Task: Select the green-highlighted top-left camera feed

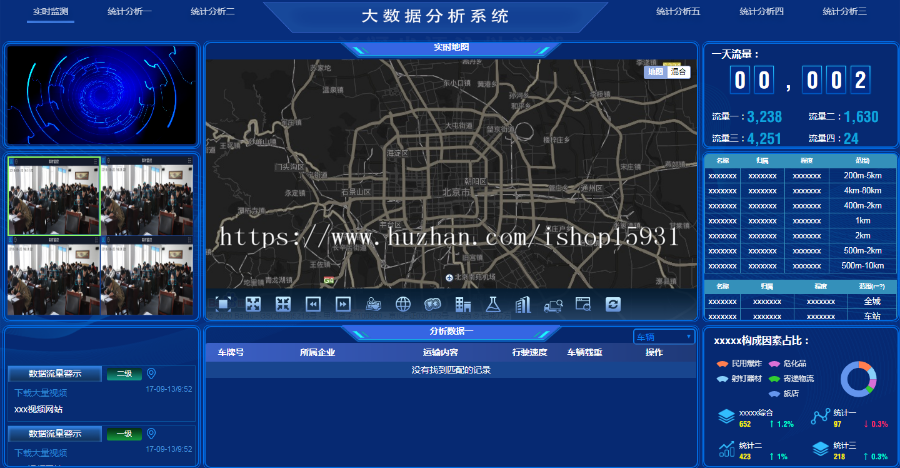Action: point(53,196)
